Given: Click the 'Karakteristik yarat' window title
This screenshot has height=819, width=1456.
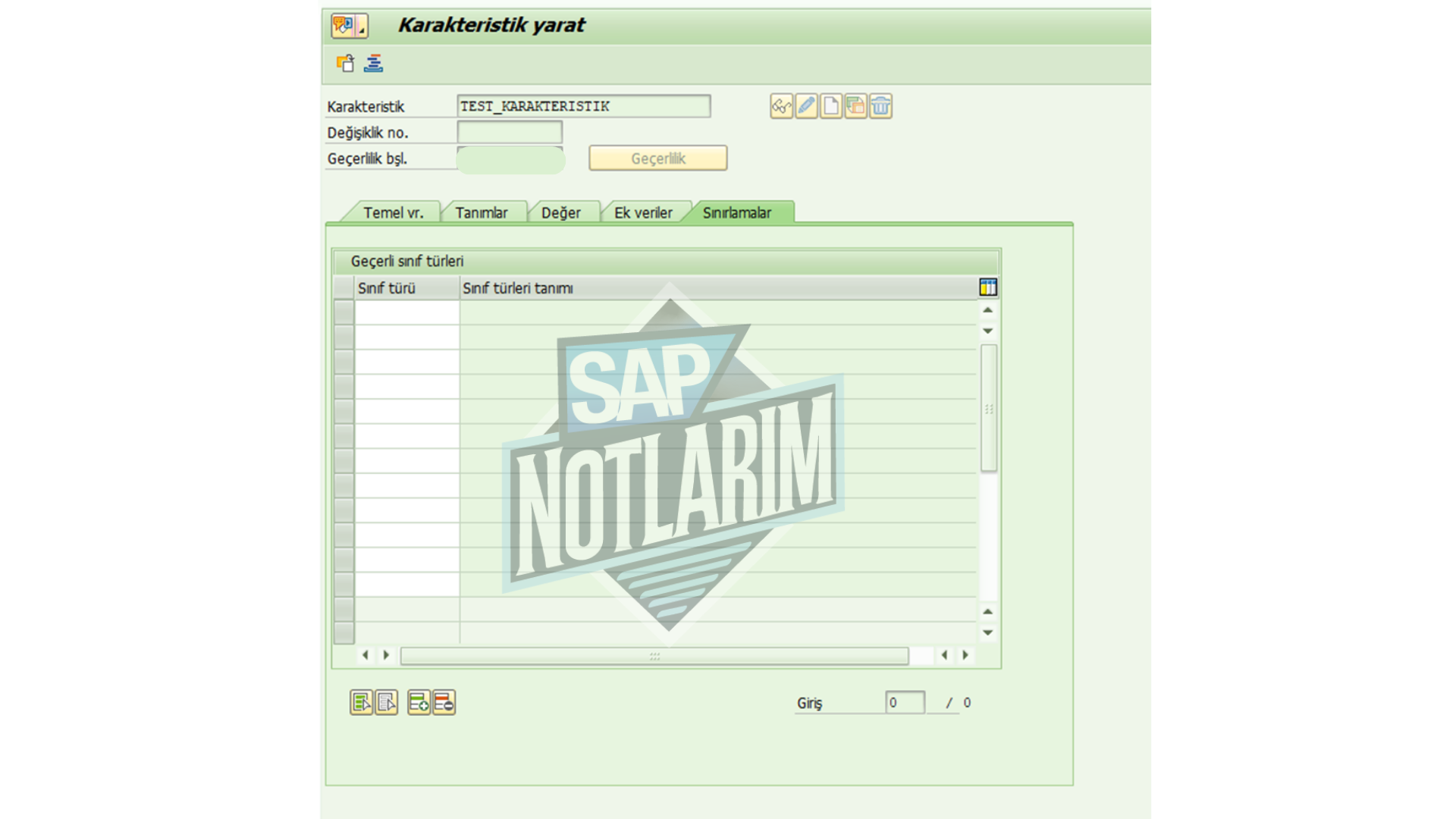Looking at the screenshot, I should coord(491,25).
